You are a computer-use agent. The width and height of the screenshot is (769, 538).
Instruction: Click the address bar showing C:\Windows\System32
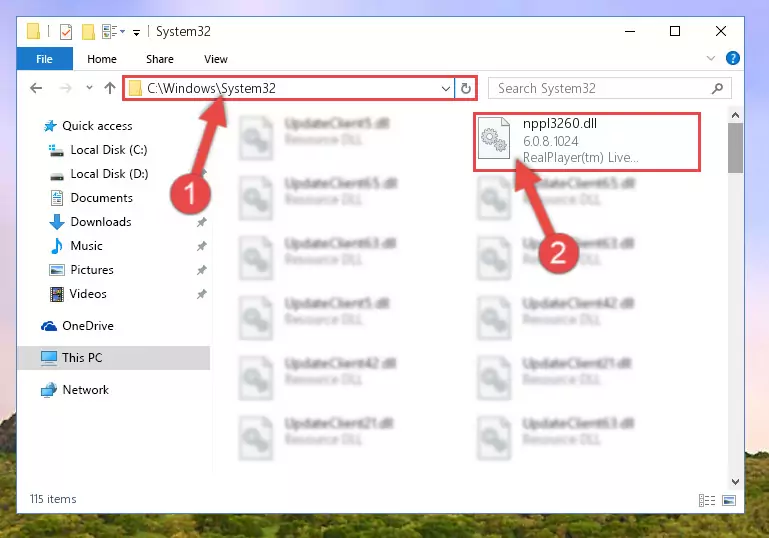[x=288, y=88]
